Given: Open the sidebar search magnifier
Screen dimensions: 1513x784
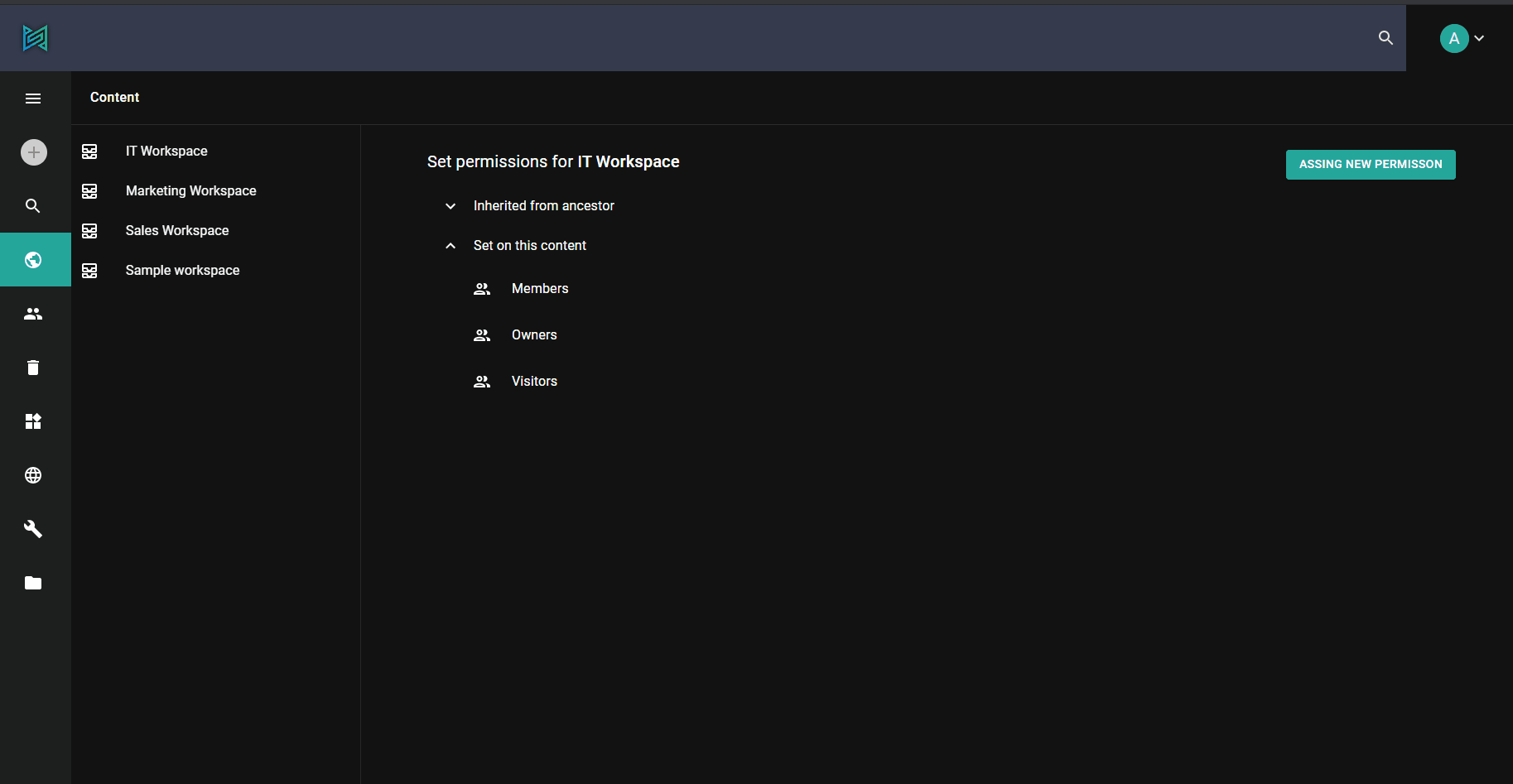Looking at the screenshot, I should [x=33, y=206].
